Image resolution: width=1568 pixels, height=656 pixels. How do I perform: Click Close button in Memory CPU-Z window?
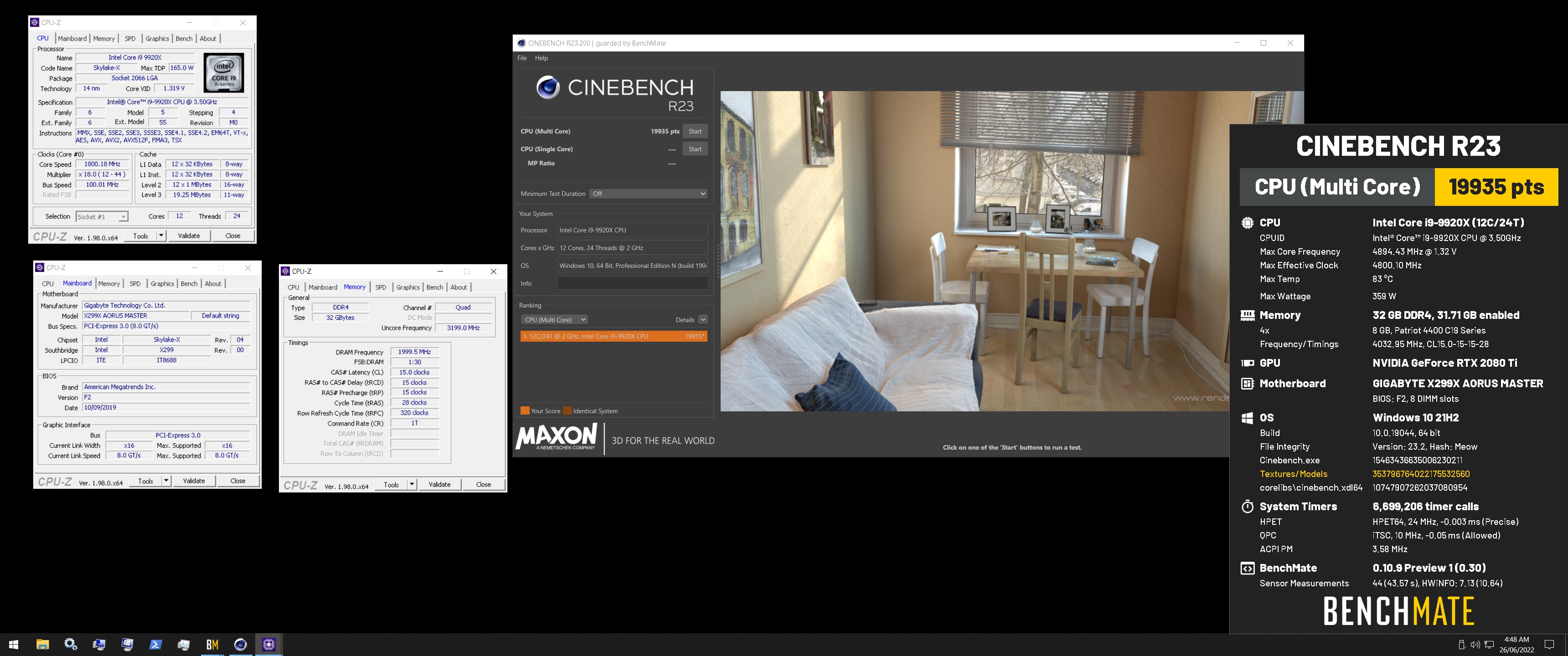483,485
